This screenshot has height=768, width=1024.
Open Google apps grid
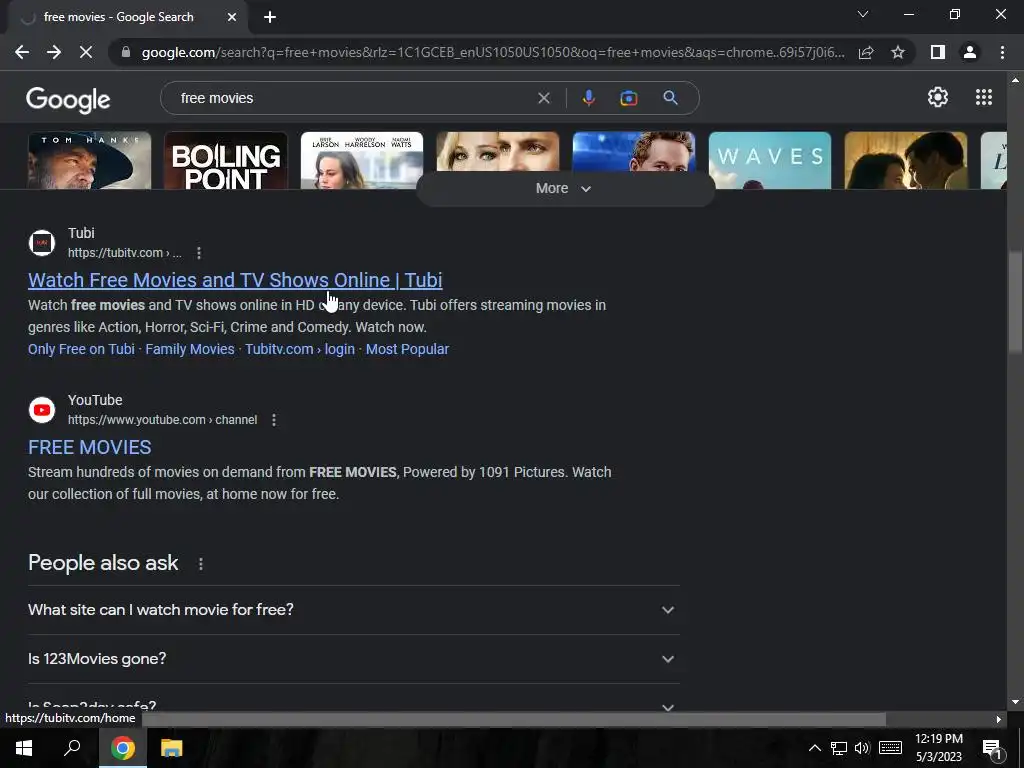tap(984, 97)
